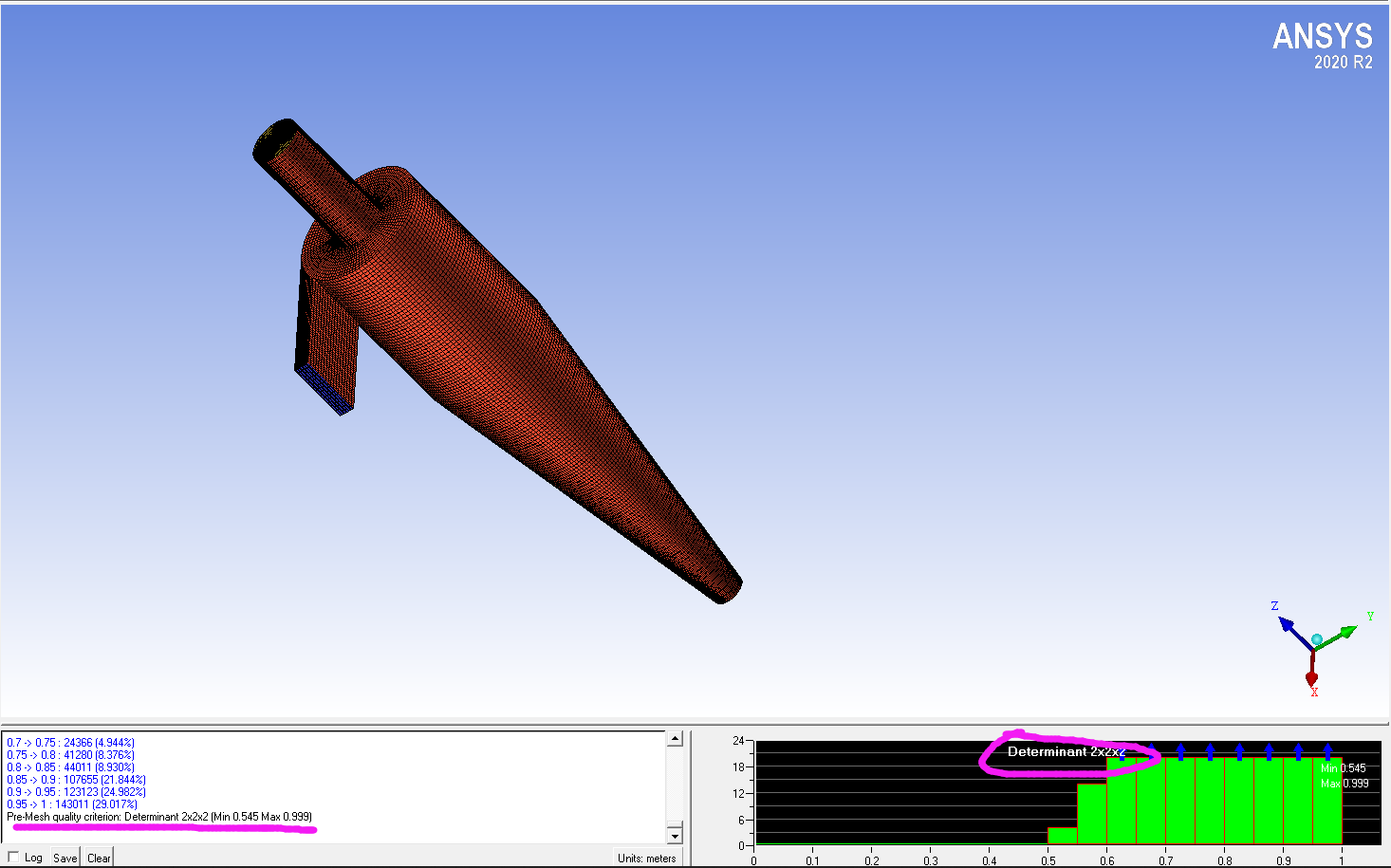The image size is (1391, 868).
Task: Click the green Y axis arrow on triad
Action: (1345, 631)
